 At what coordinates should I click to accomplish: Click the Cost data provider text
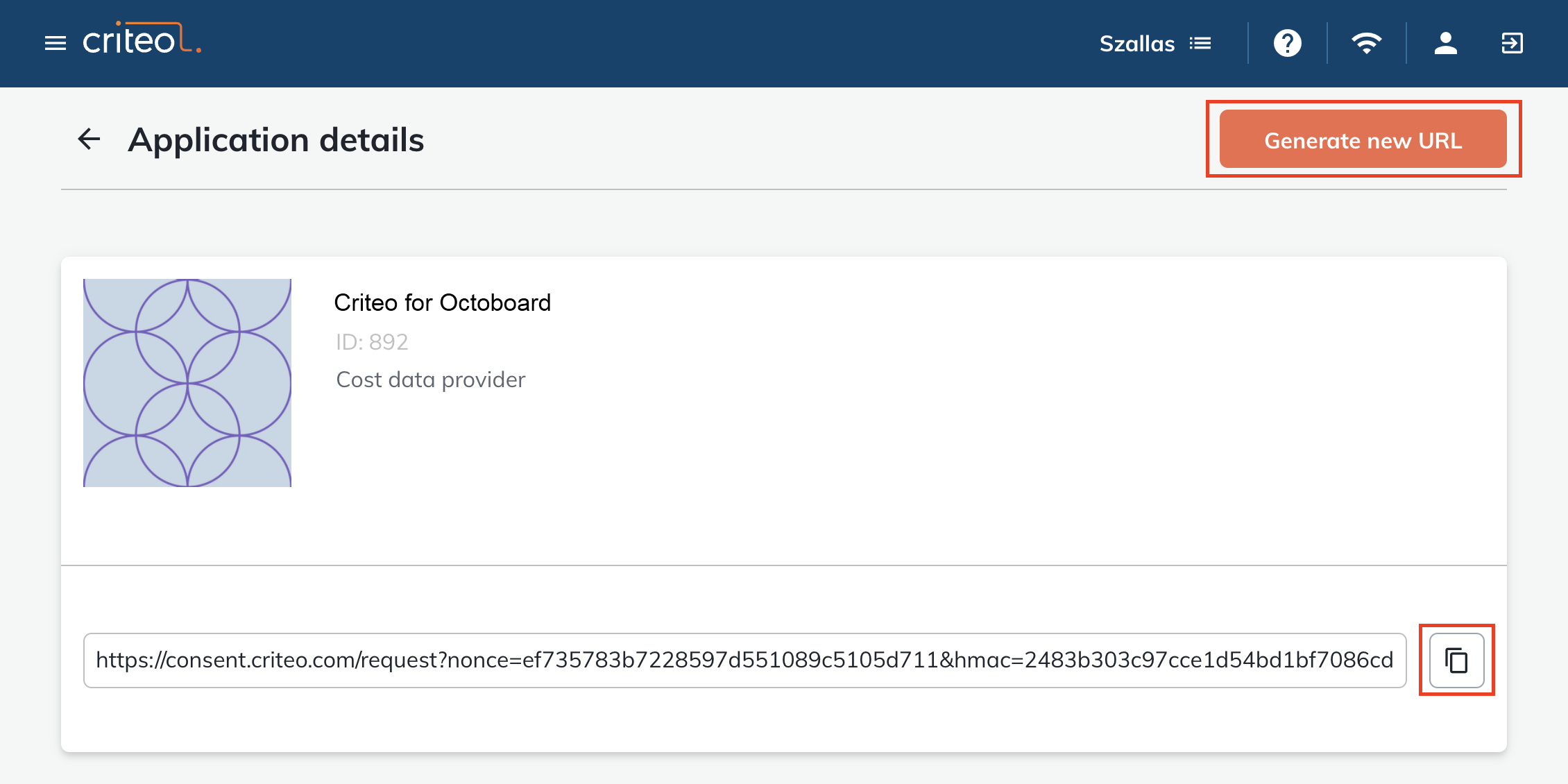(431, 380)
